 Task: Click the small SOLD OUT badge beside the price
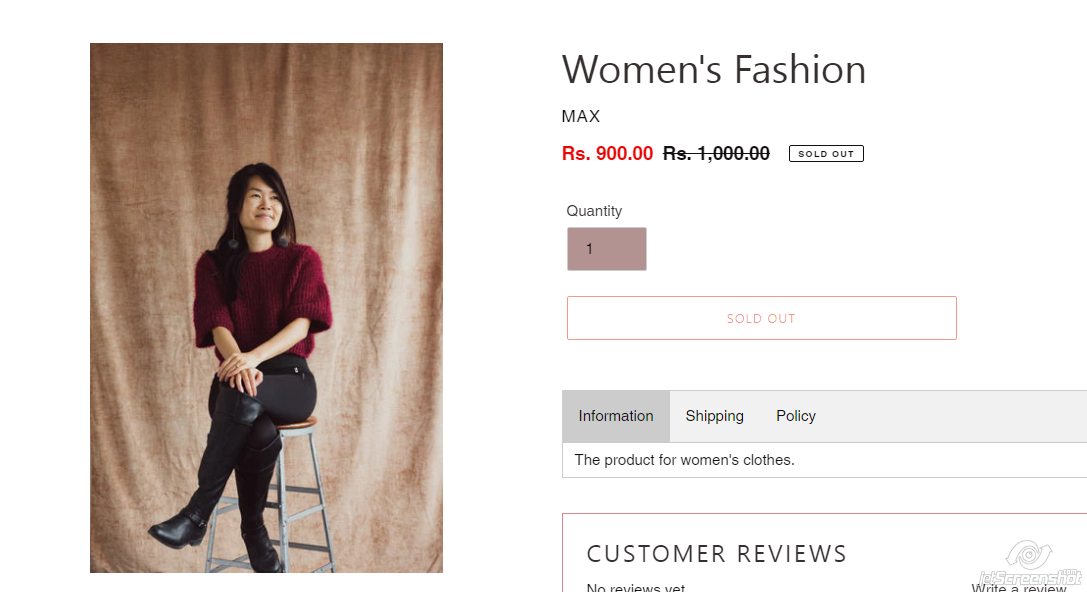(x=826, y=154)
